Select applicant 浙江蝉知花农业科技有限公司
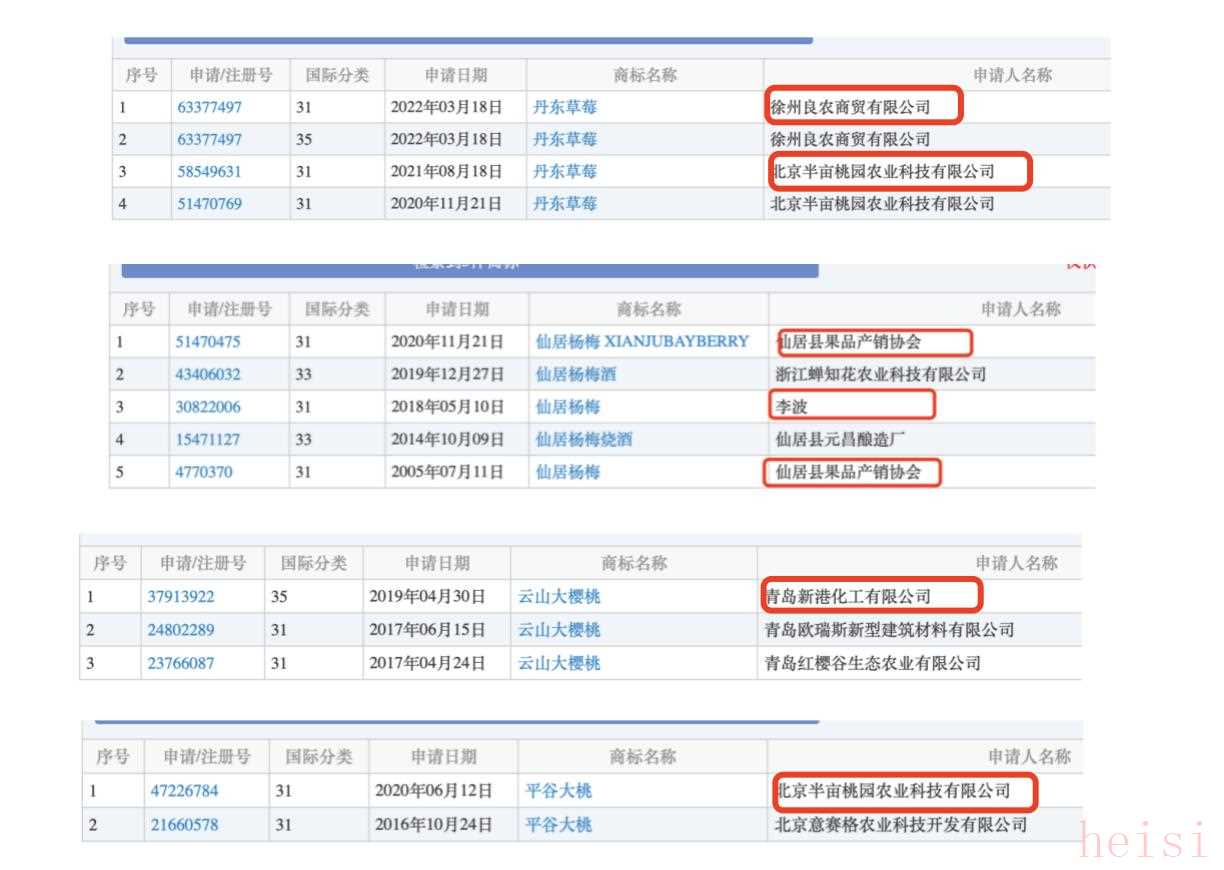The width and height of the screenshot is (1224, 870). click(x=881, y=374)
